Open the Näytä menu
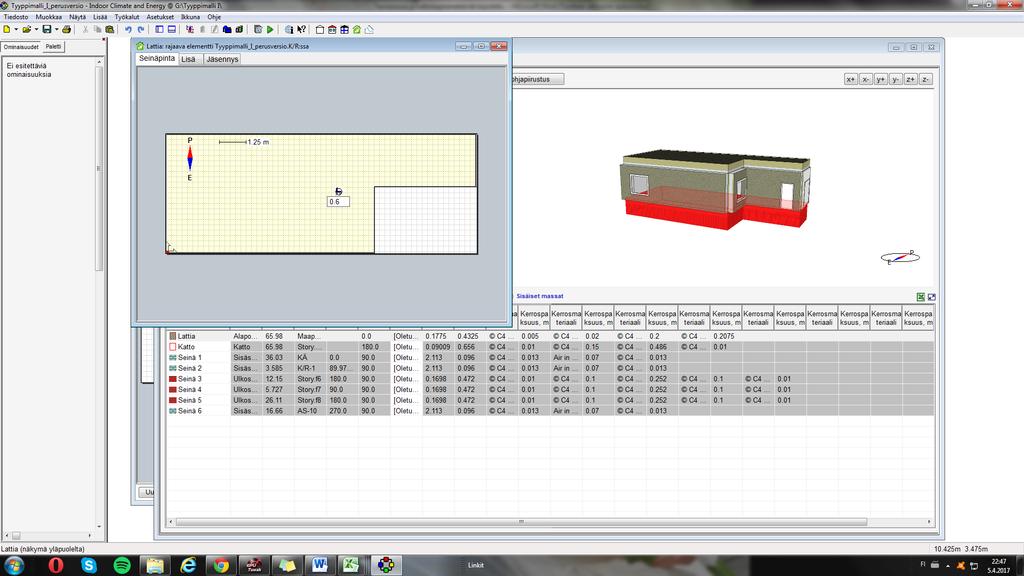This screenshot has width=1024, height=576. (77, 17)
